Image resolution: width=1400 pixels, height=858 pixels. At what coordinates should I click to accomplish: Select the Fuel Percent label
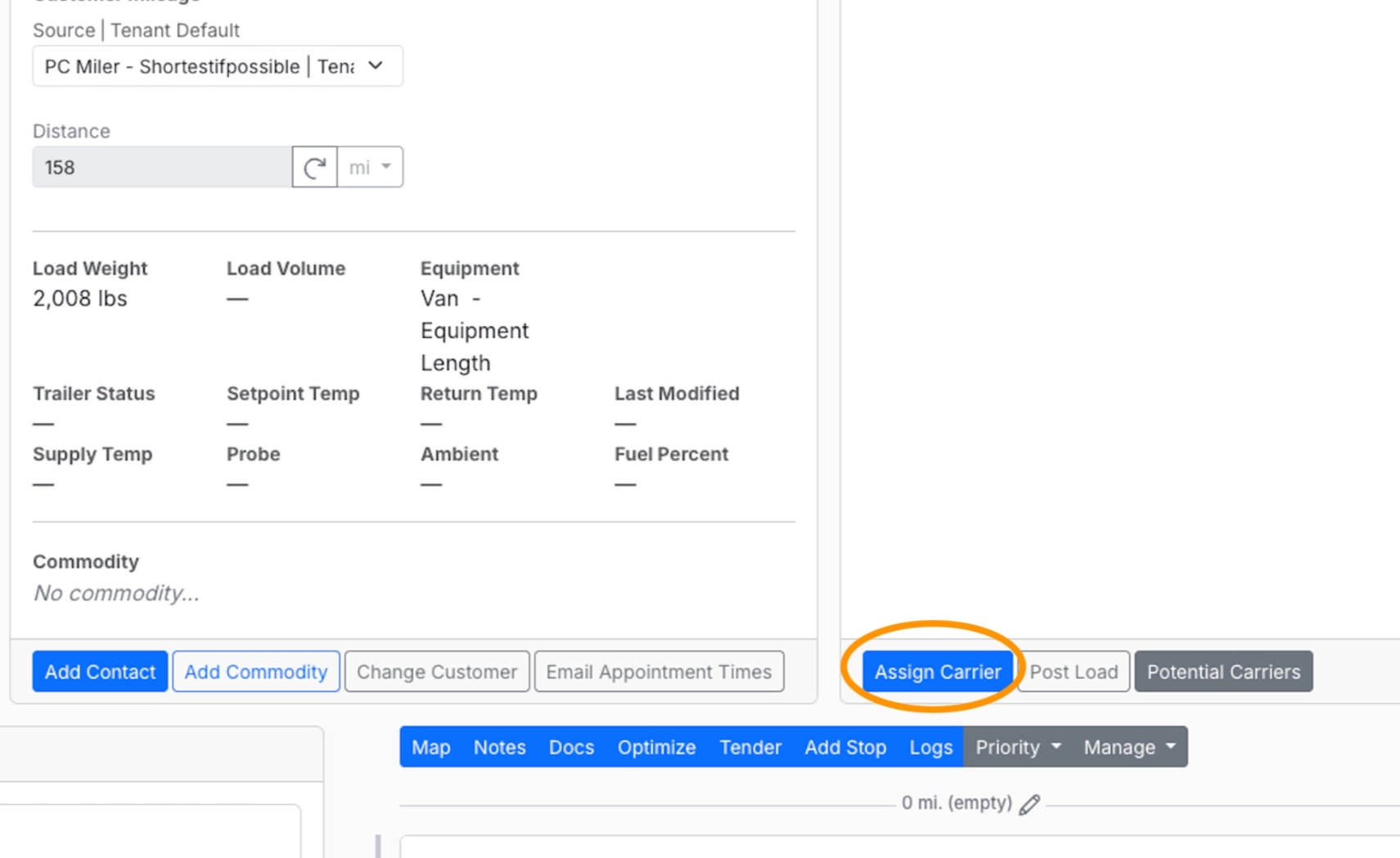point(671,454)
